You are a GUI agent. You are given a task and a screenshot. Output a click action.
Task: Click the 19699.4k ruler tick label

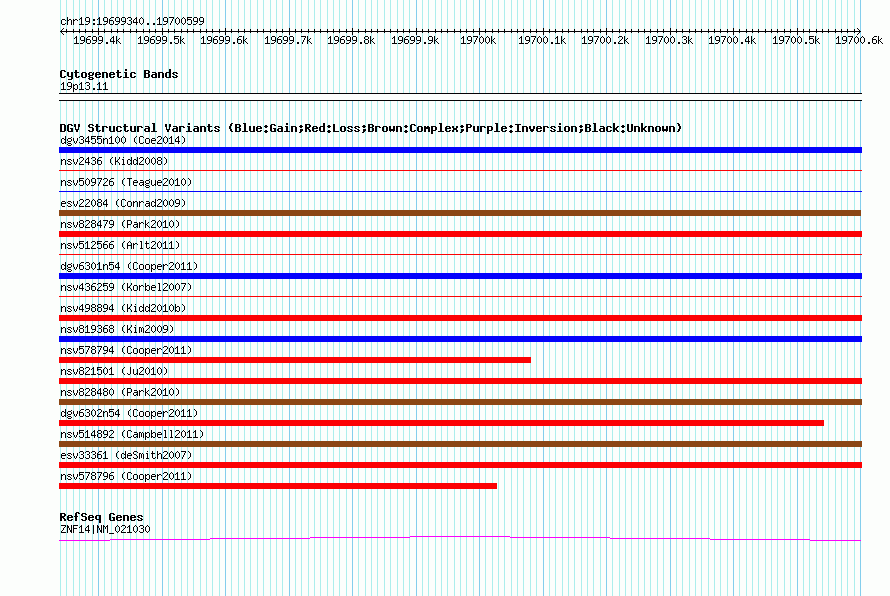click(x=97, y=40)
